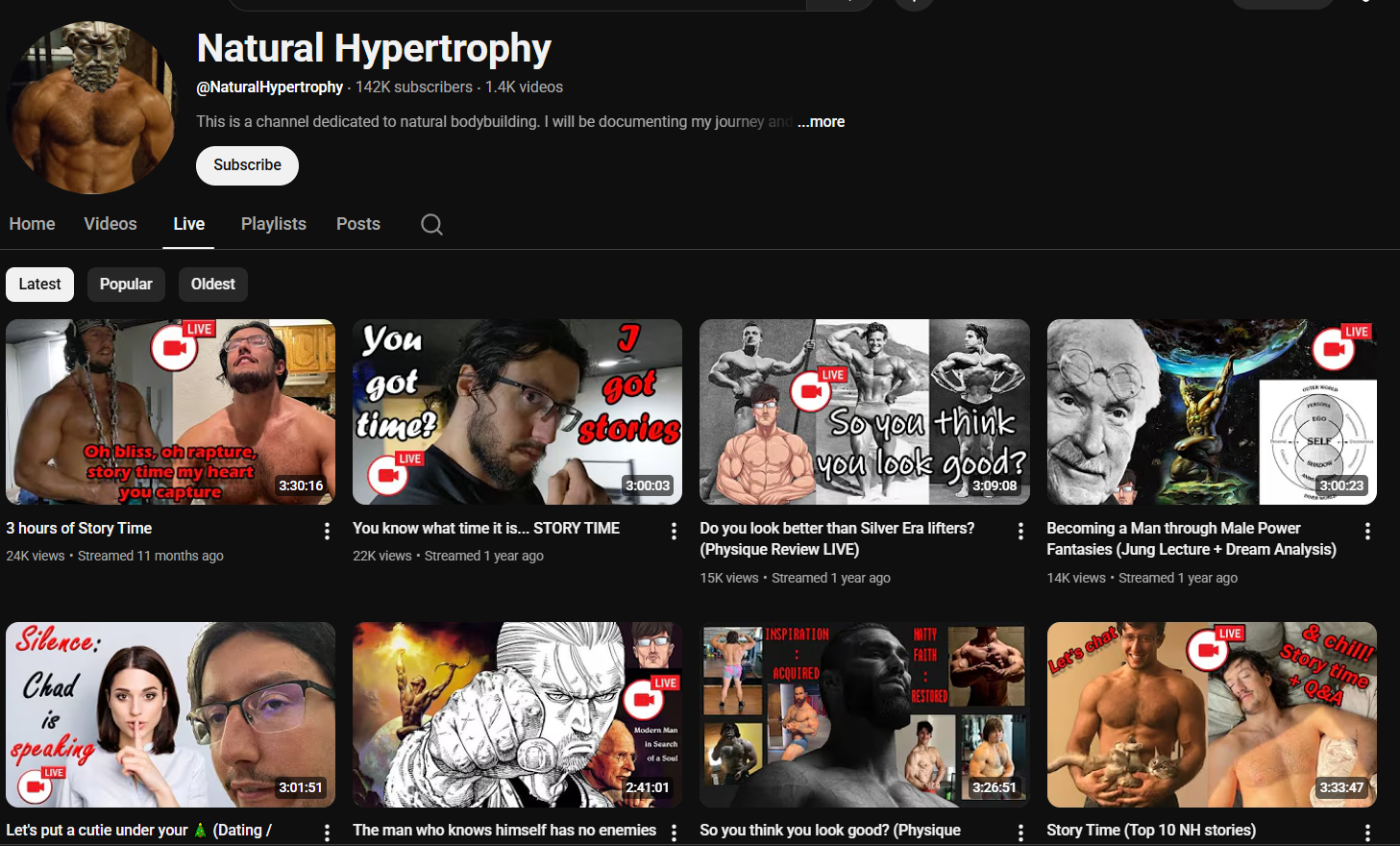Viewport: 1400px width, 846px height.
Task: Open the Playlists tab
Action: coord(274,224)
